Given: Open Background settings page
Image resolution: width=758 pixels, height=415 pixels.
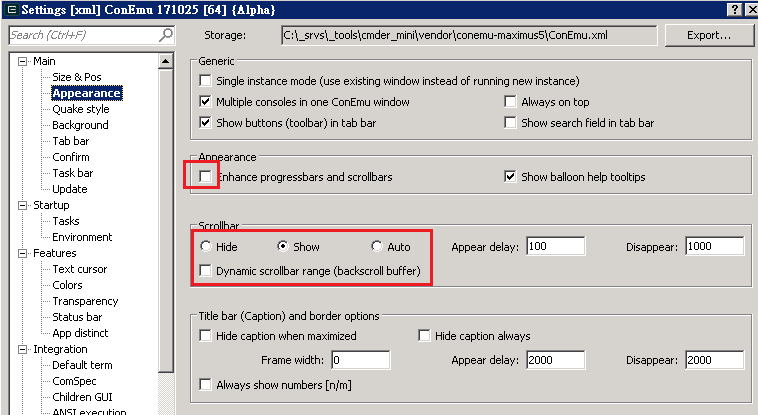Looking at the screenshot, I should click(80, 125).
